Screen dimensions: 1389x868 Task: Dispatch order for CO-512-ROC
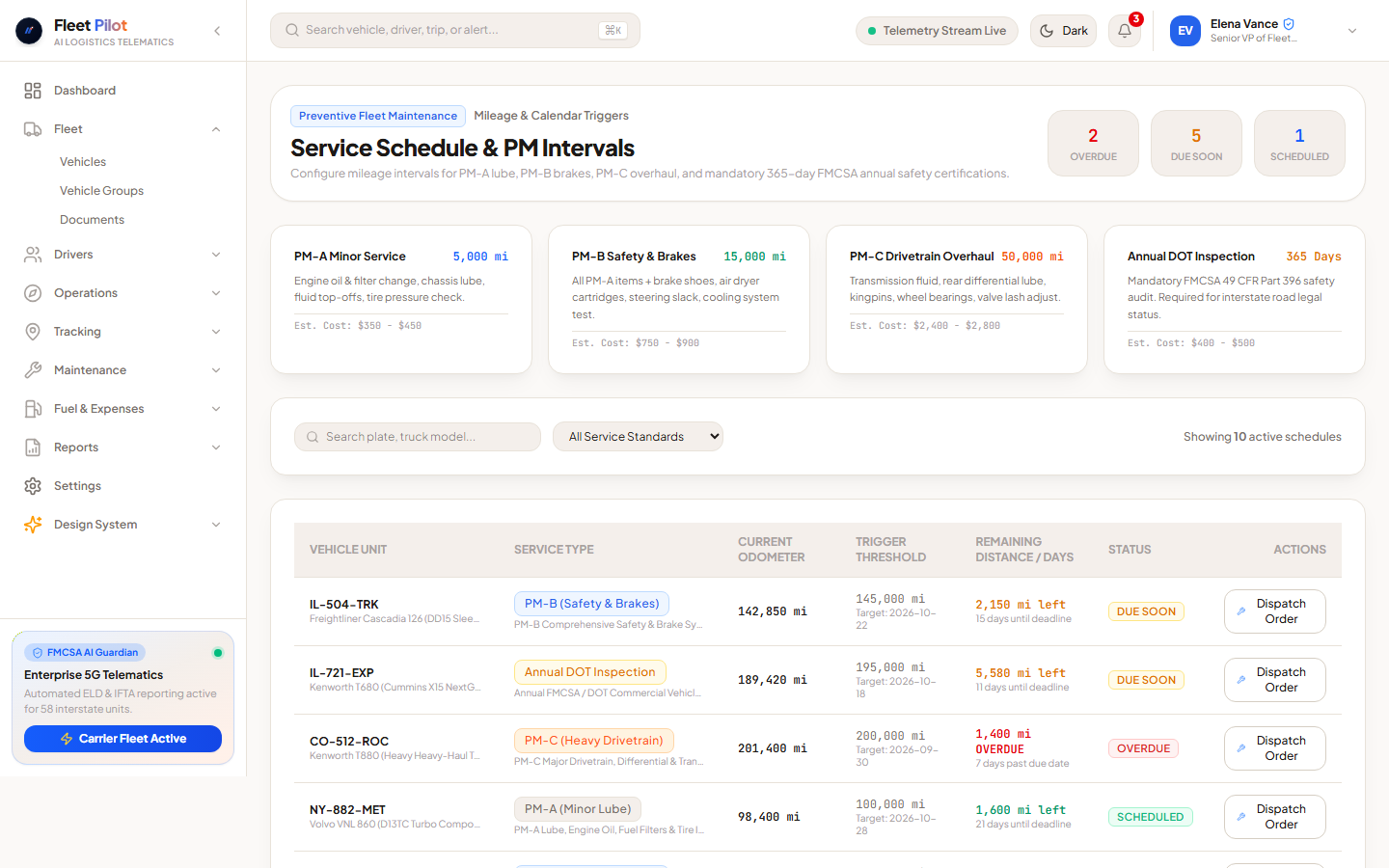point(1274,748)
